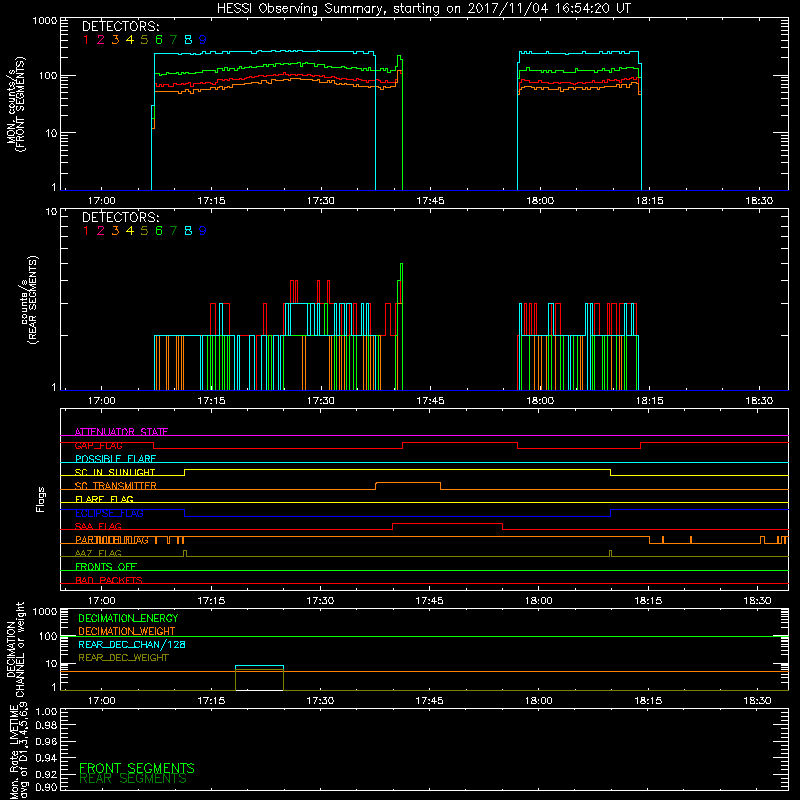
Task: Select detector 5 in the front segments legend
Action: (144, 40)
